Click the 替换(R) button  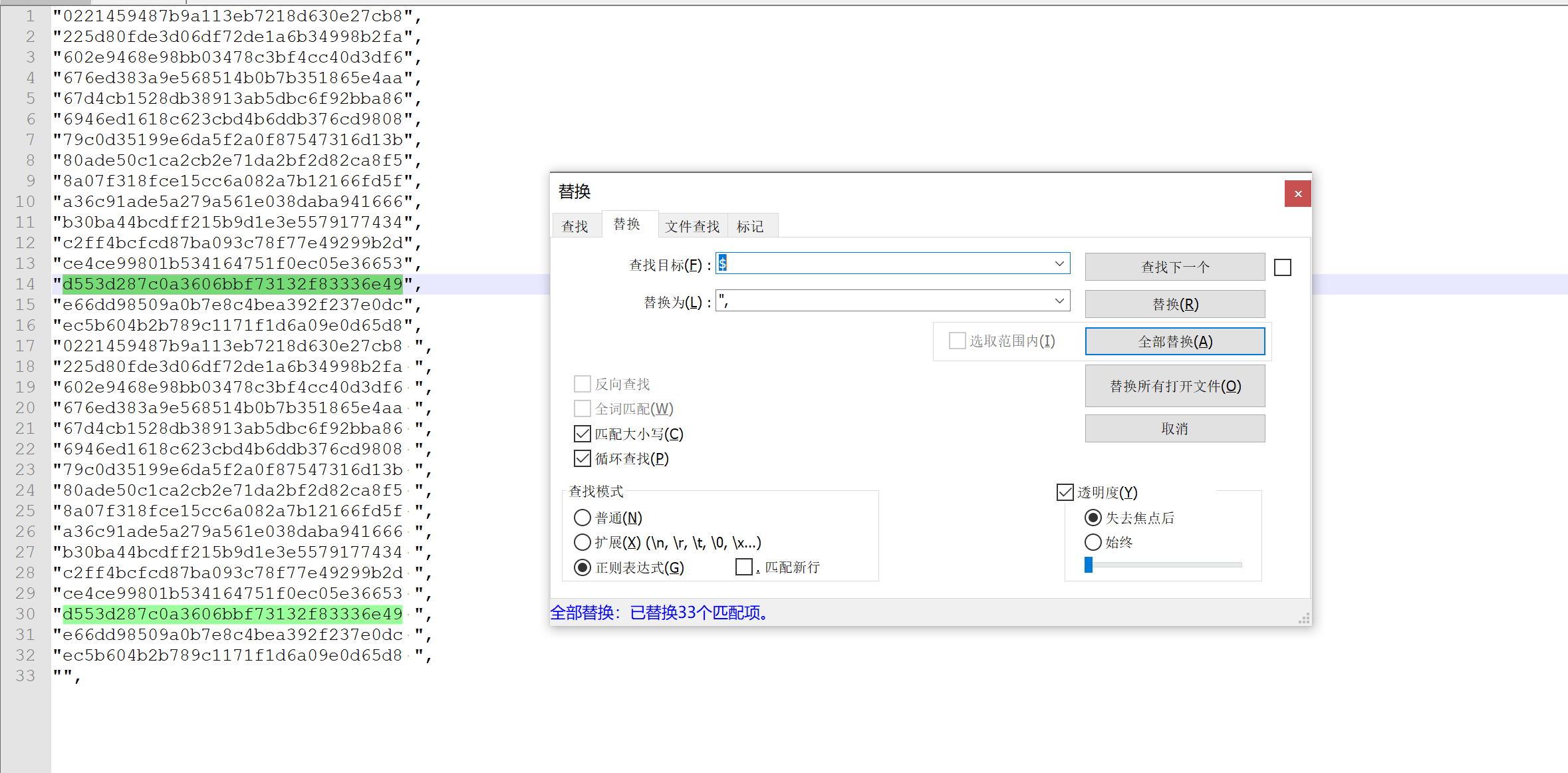click(1174, 303)
